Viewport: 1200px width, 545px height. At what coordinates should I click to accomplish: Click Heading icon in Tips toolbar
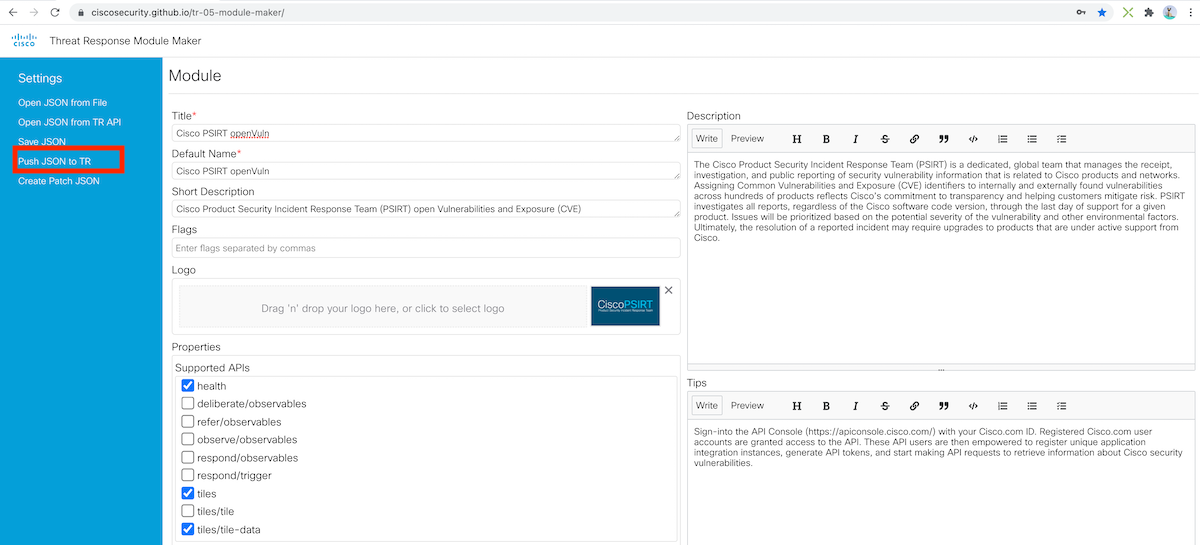coord(797,406)
